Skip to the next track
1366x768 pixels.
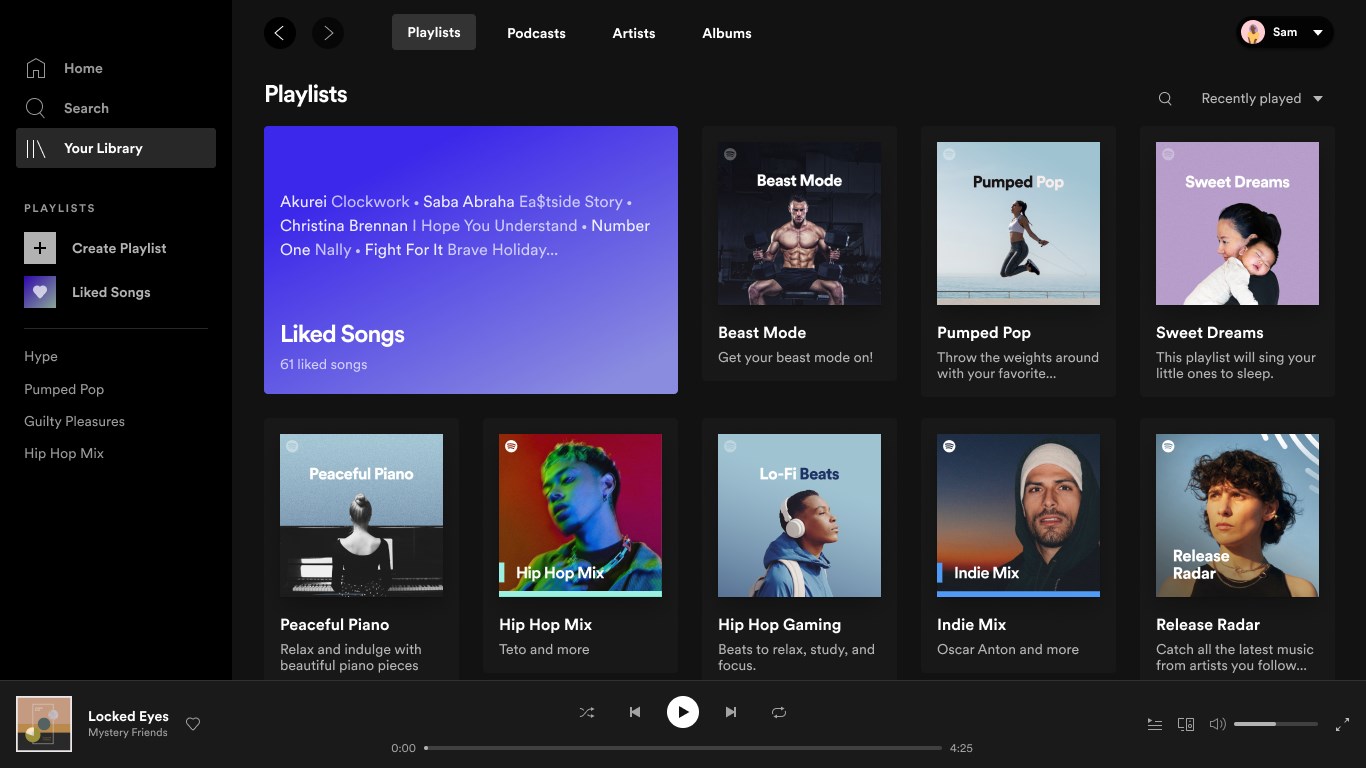(731, 712)
